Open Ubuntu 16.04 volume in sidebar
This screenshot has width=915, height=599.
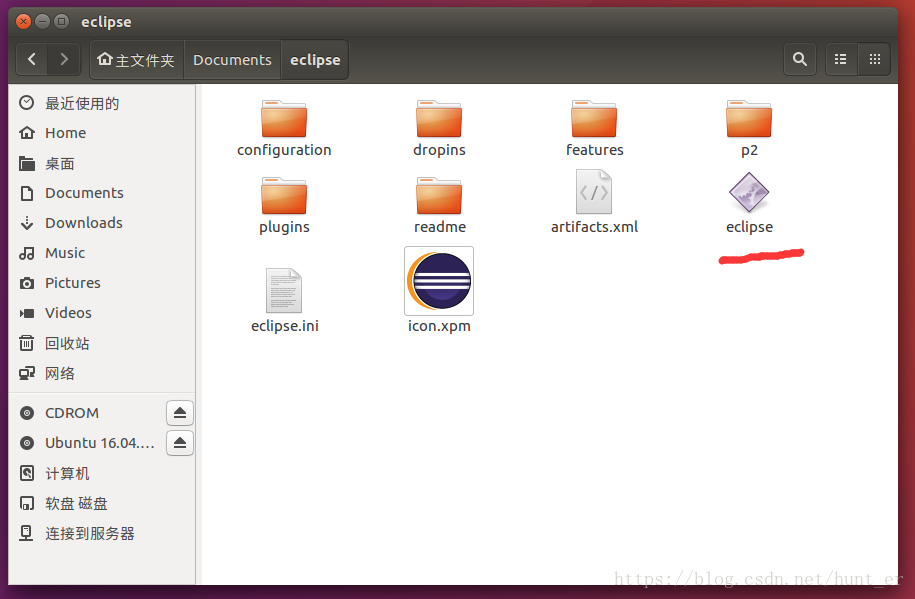(x=100, y=443)
